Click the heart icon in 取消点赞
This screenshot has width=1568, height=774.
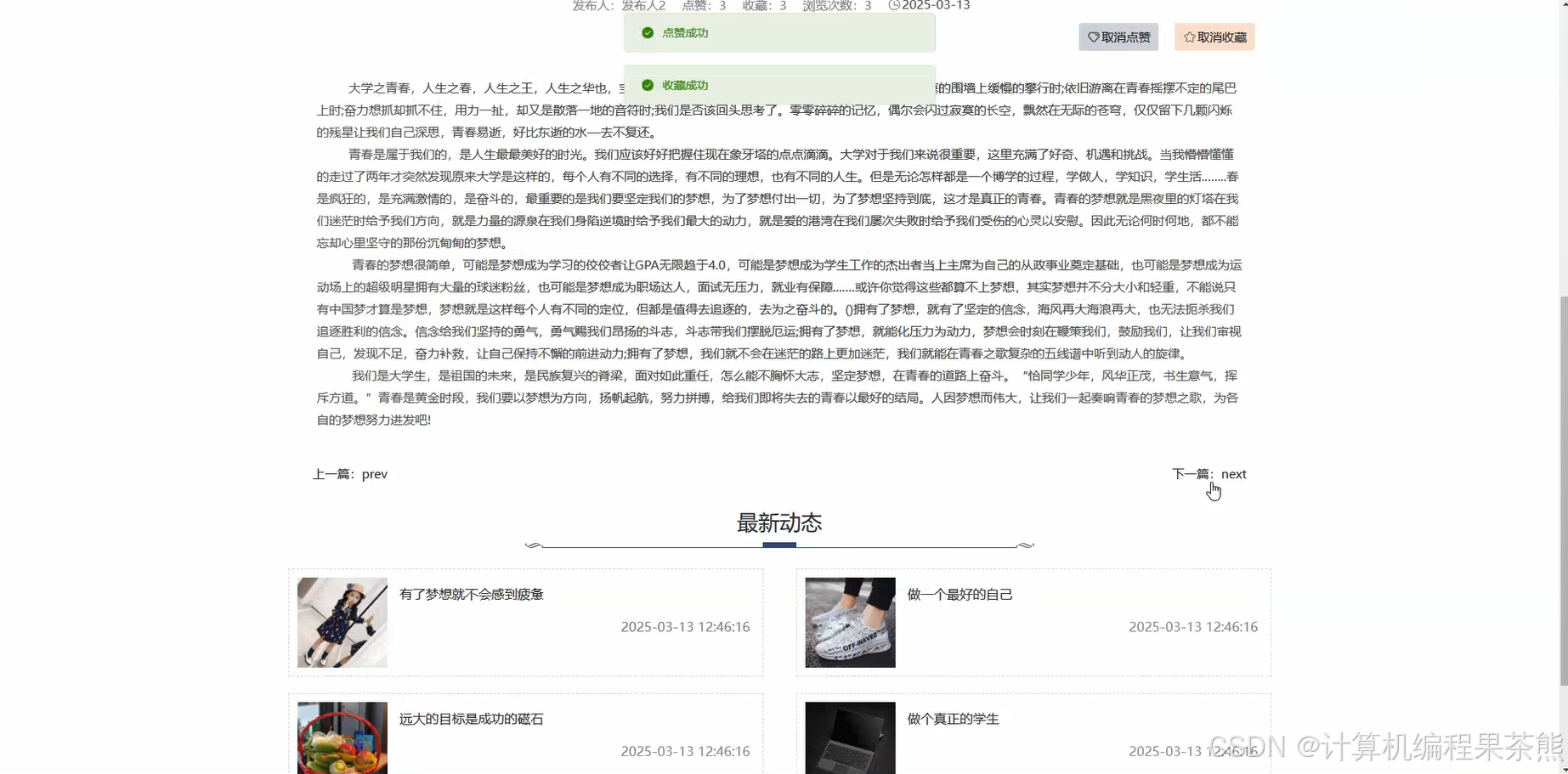click(1094, 37)
